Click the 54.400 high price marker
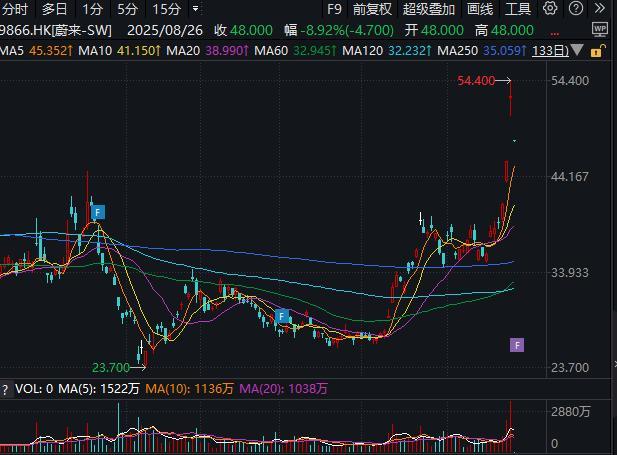The width and height of the screenshot is (617, 455). [x=477, y=81]
